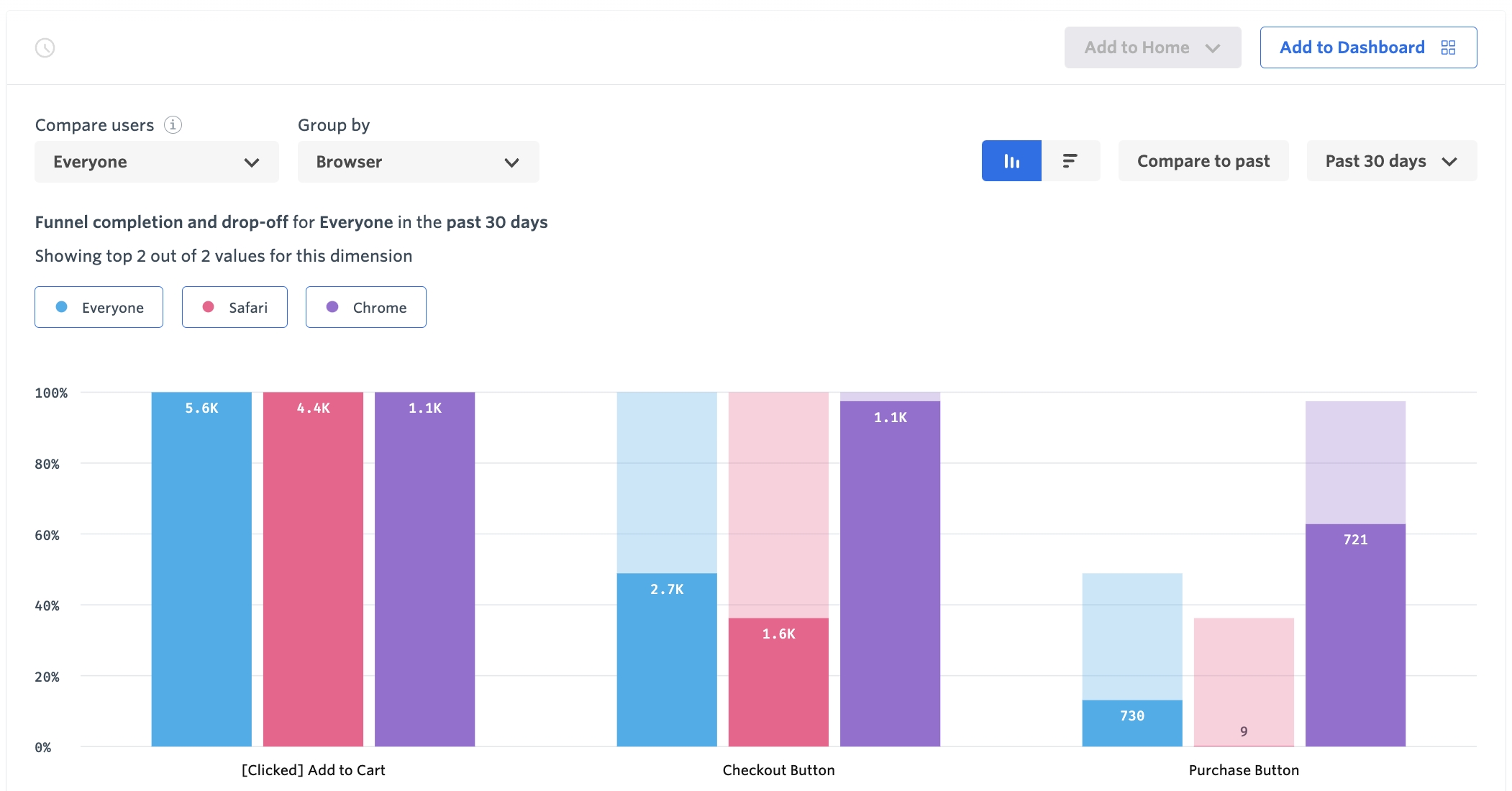Click Compare to past button
Image resolution: width=1512 pixels, height=791 pixels.
(1203, 161)
